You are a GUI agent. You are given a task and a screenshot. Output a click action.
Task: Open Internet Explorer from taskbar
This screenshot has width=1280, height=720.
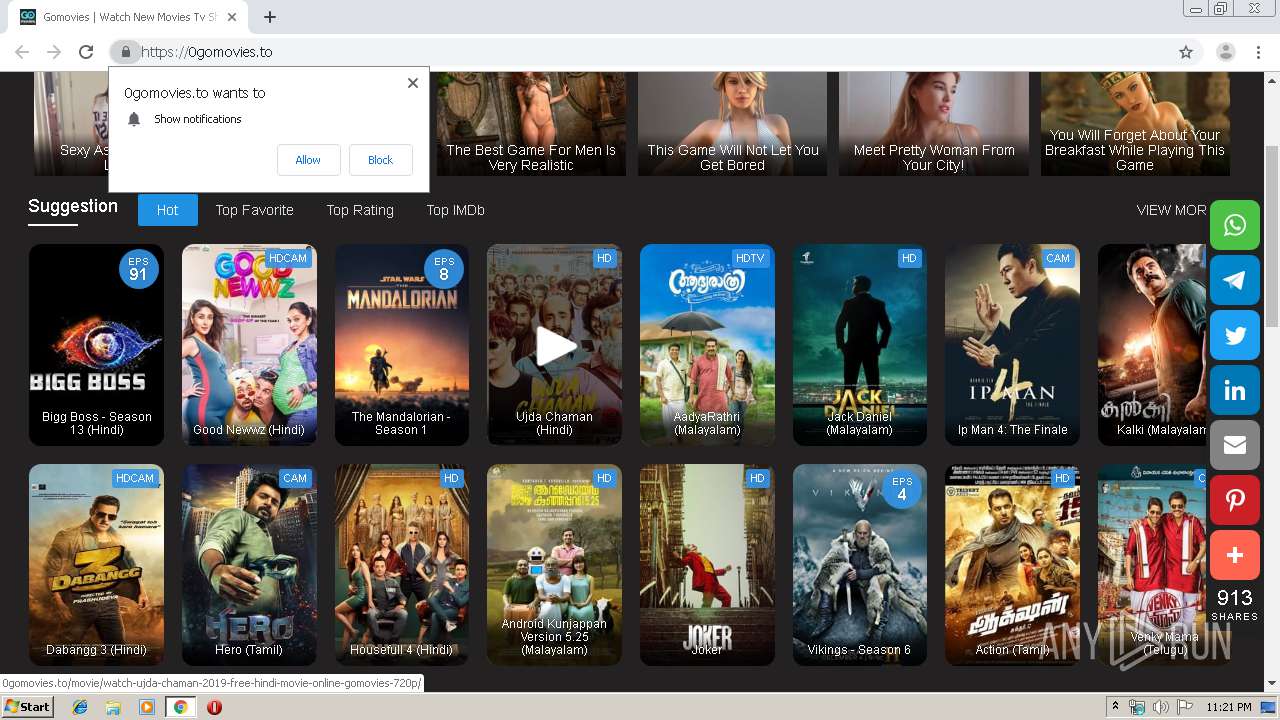pyautogui.click(x=80, y=707)
